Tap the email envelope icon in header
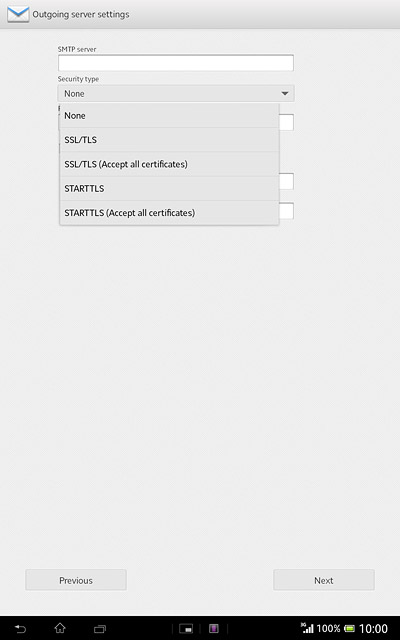 [x=18, y=14]
